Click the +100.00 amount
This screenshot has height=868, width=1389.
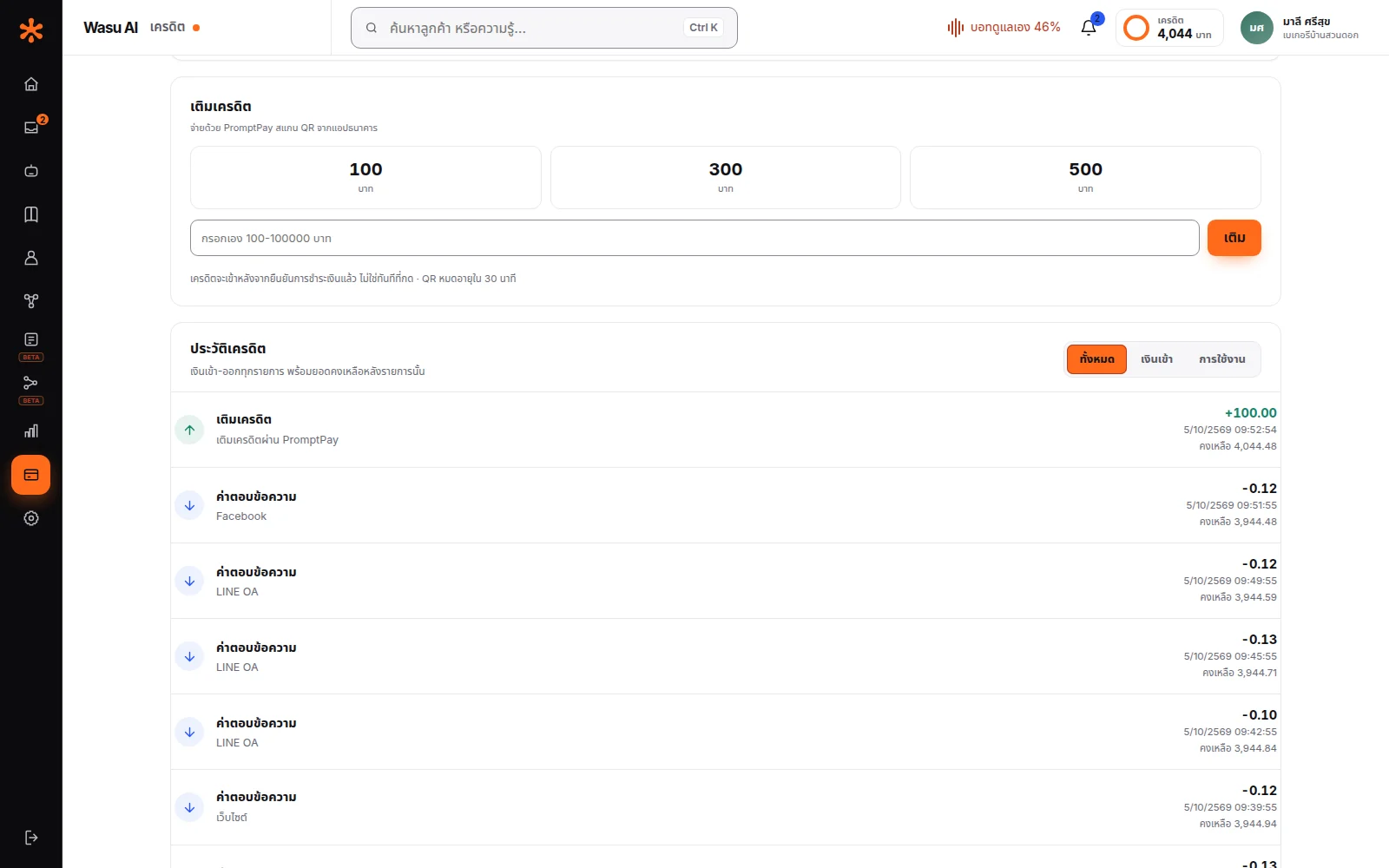tap(1251, 413)
